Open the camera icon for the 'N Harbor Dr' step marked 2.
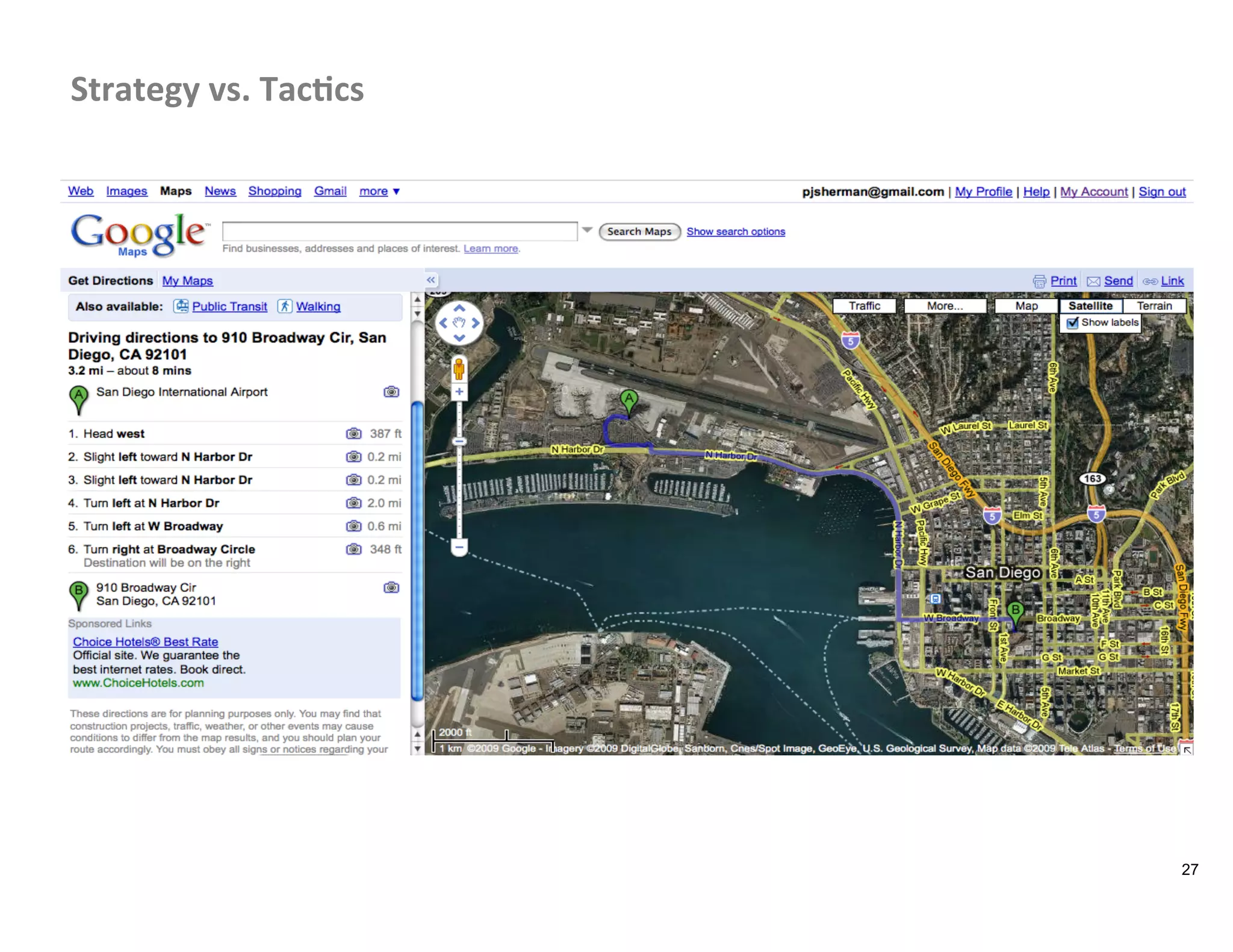 pos(354,457)
